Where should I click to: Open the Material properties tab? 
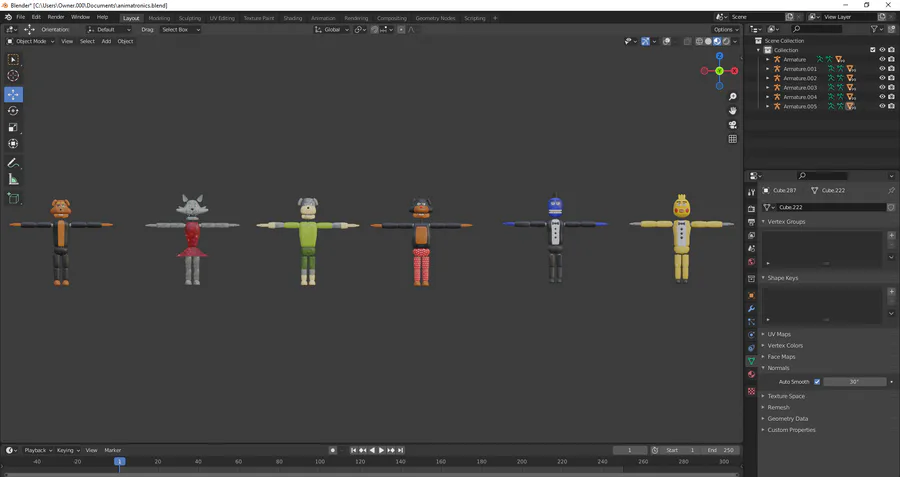(x=751, y=374)
